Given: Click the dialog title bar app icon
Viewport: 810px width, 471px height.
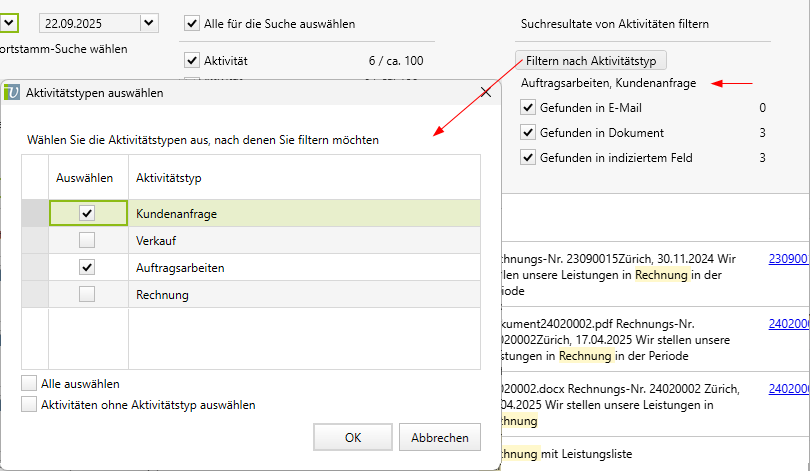Looking at the screenshot, I should pos(13,93).
